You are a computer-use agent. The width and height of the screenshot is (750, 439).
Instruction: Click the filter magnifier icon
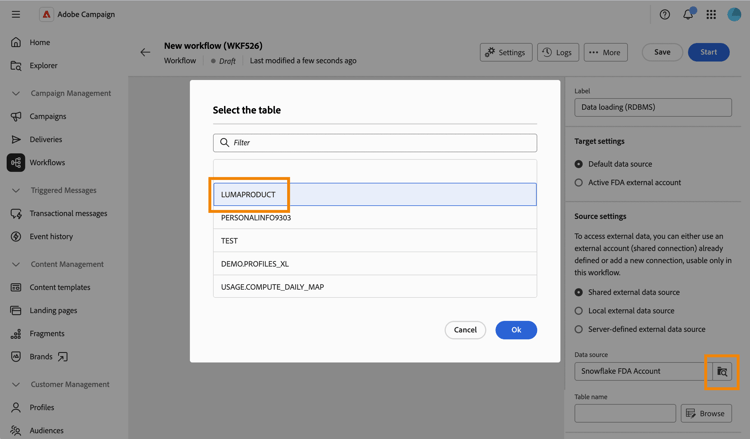224,143
